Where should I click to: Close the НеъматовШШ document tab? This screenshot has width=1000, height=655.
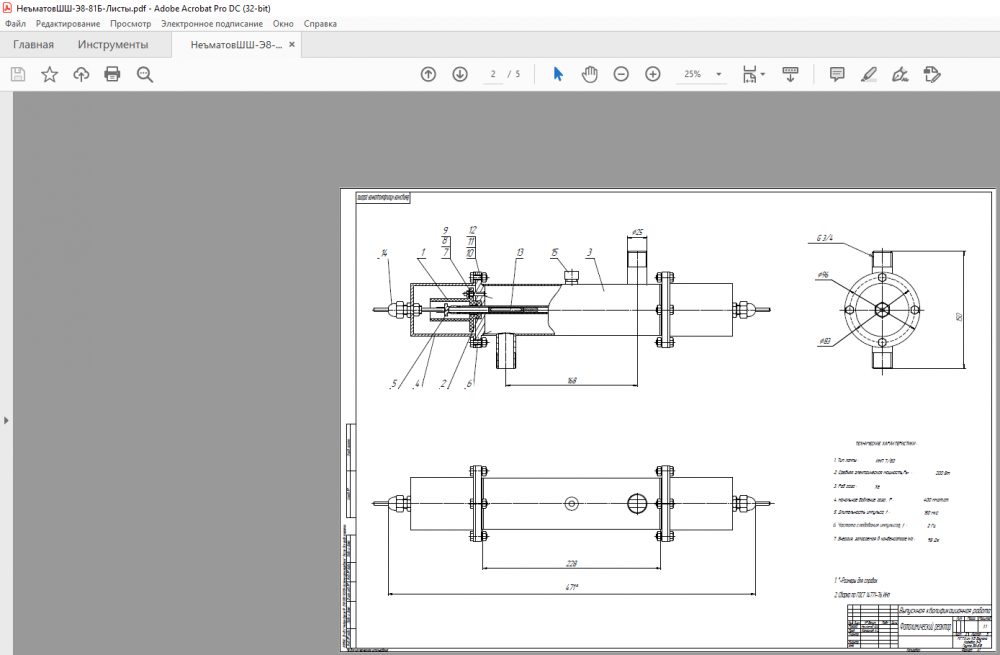pyautogui.click(x=293, y=44)
